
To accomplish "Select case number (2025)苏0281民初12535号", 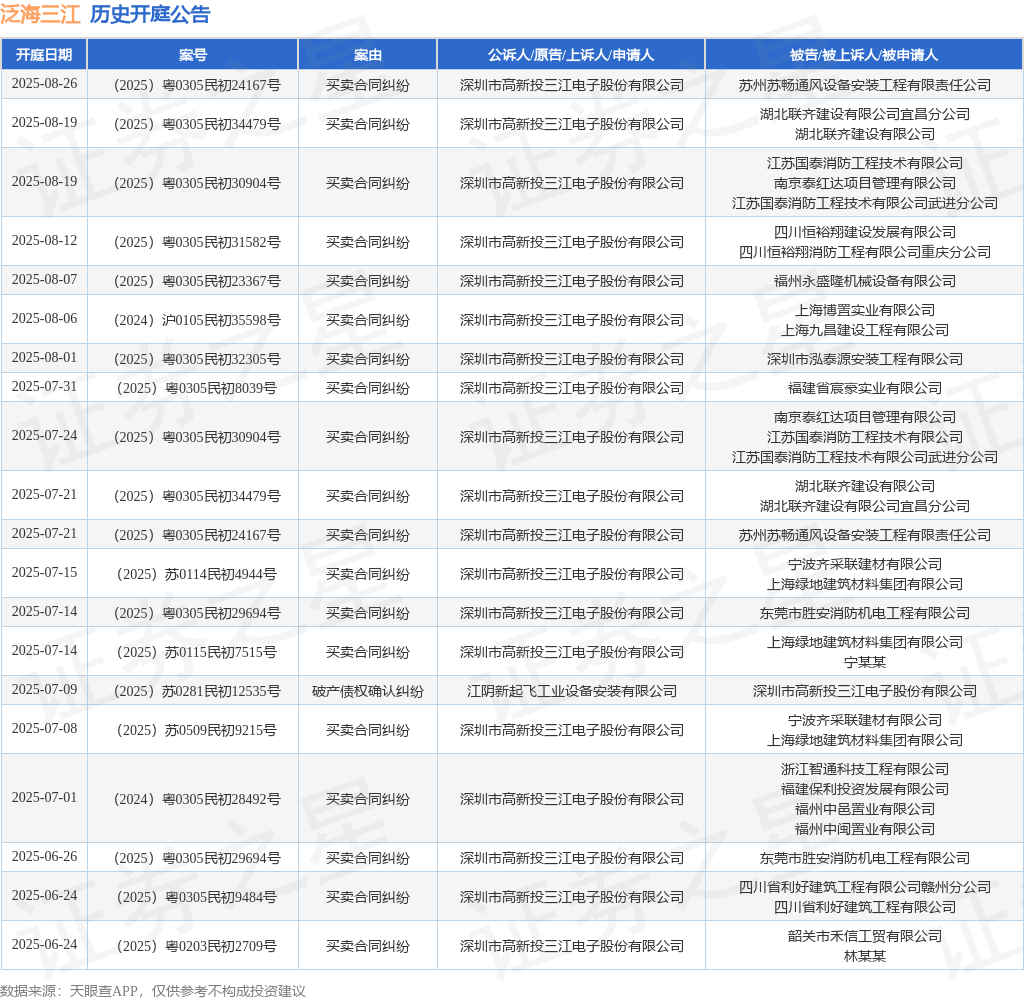I will click(x=197, y=691).
